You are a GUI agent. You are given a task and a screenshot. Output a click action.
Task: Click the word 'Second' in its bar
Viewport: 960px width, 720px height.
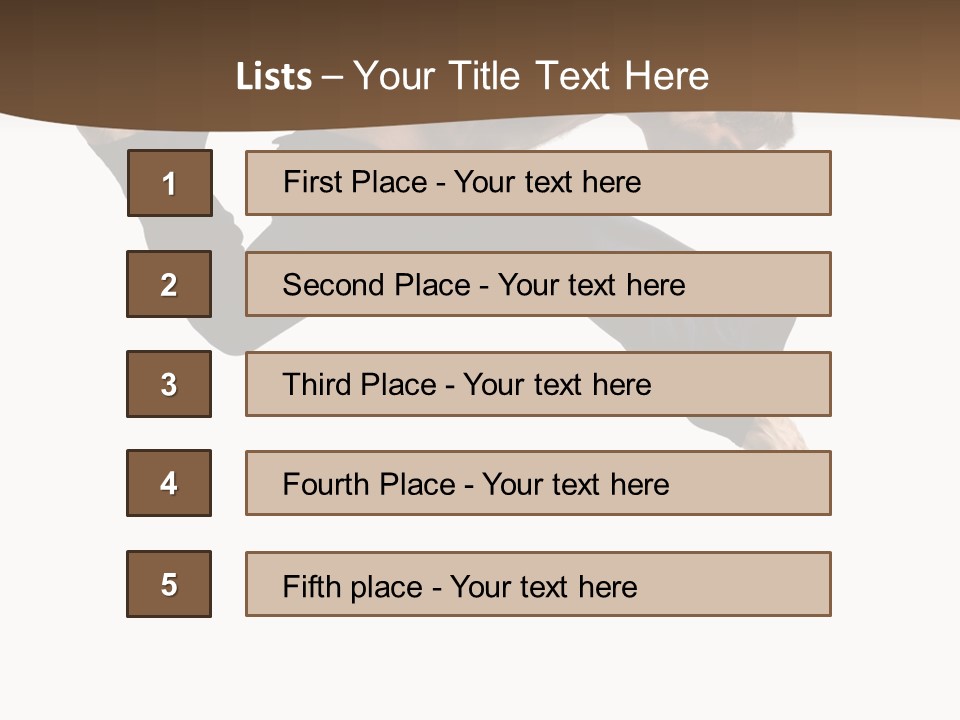tap(333, 285)
